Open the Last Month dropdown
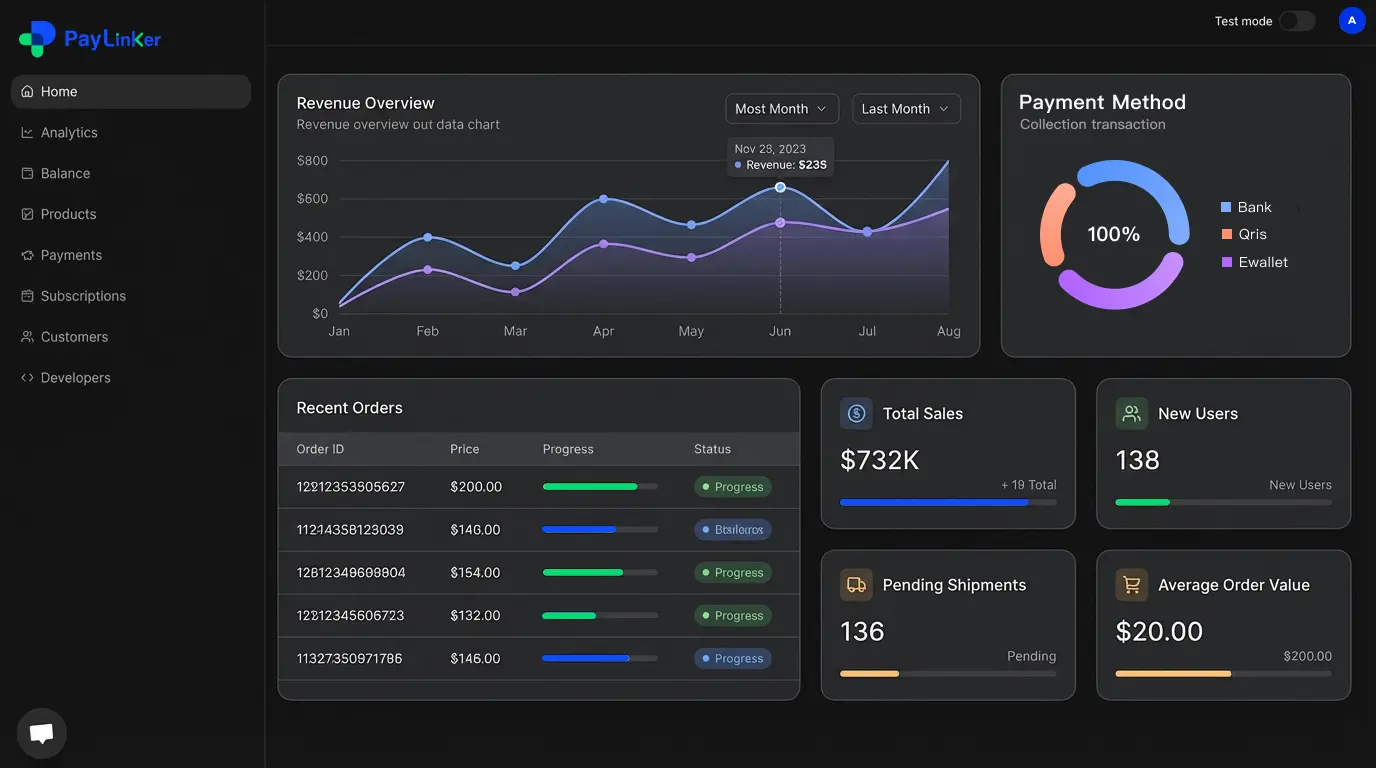The image size is (1376, 768). click(906, 108)
